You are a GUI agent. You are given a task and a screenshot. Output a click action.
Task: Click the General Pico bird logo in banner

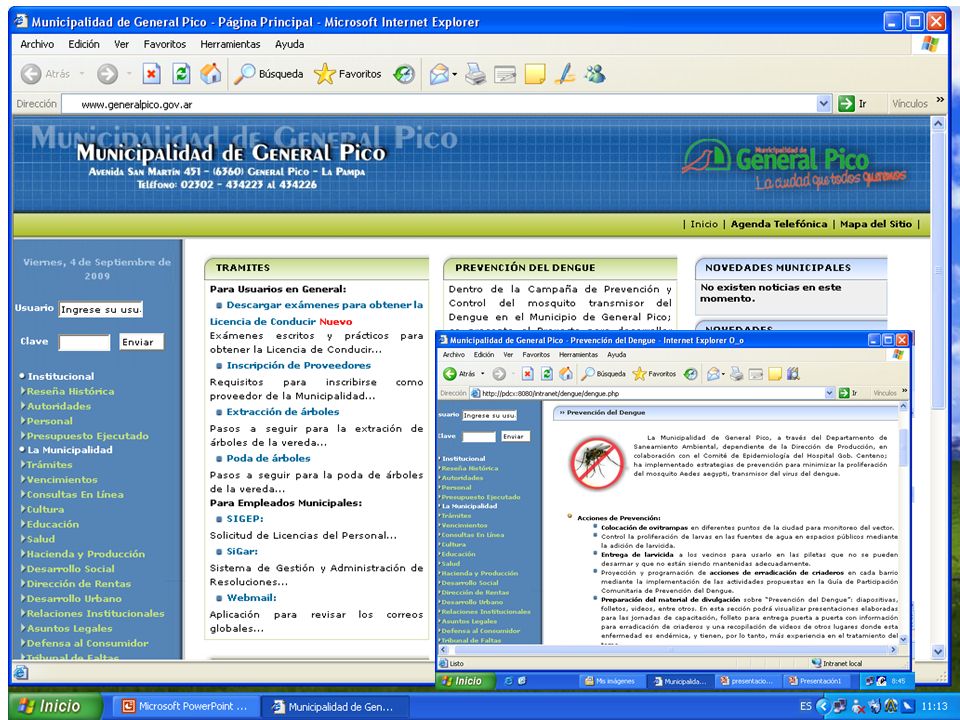(x=707, y=156)
